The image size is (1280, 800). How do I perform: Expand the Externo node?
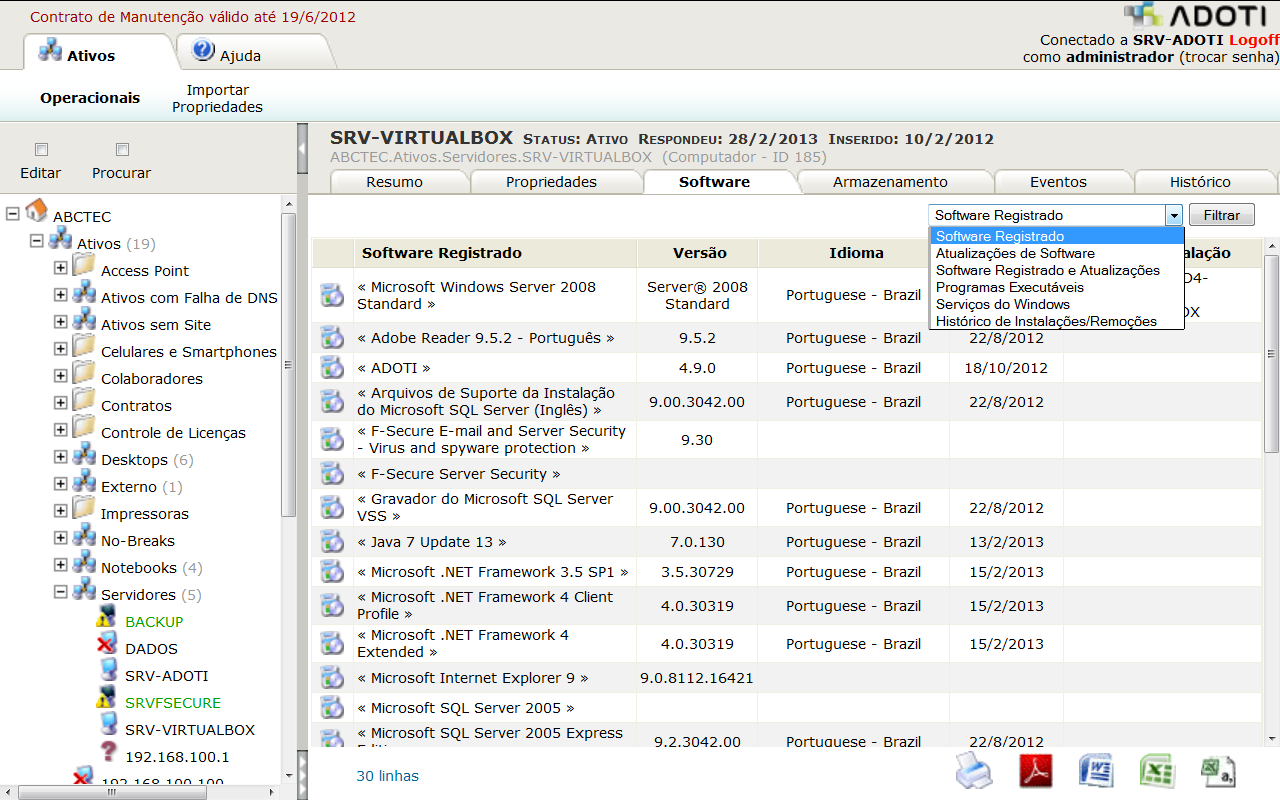(x=61, y=484)
